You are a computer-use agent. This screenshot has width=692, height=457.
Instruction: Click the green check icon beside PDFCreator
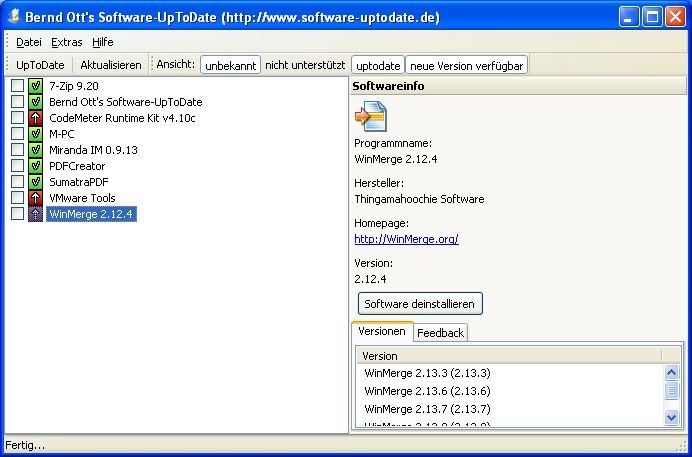tap(35, 166)
